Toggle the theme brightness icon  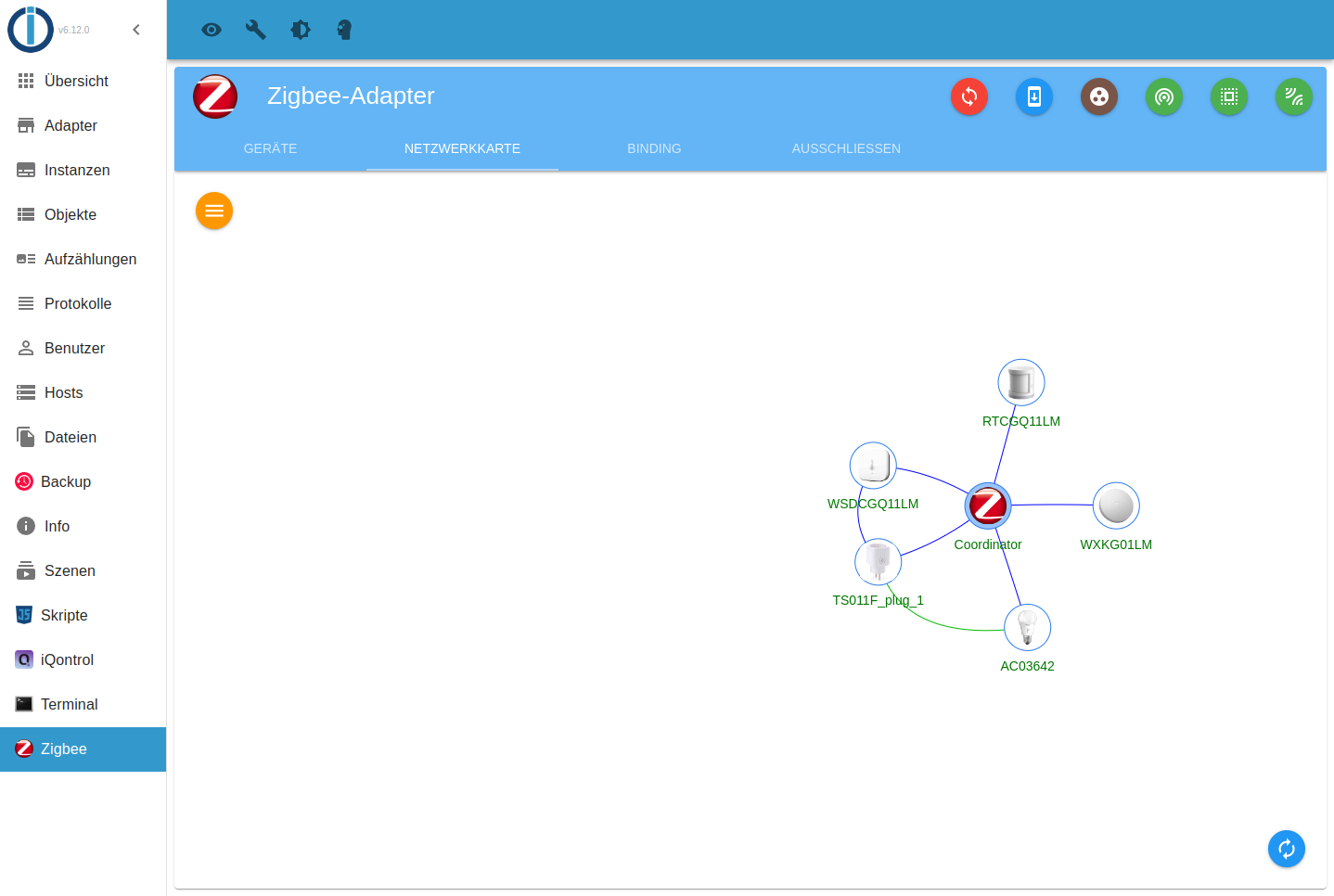[x=301, y=30]
